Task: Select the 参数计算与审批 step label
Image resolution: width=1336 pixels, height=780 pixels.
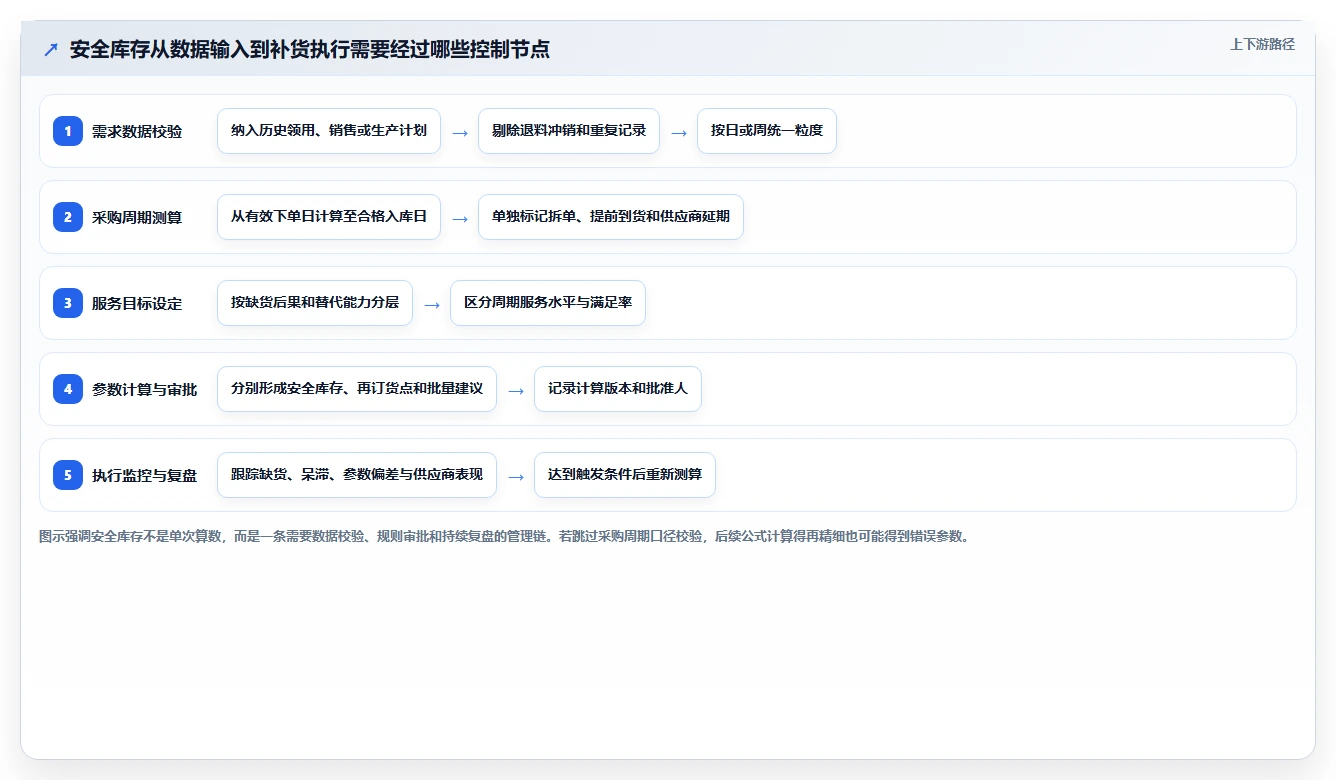Action: [x=145, y=389]
